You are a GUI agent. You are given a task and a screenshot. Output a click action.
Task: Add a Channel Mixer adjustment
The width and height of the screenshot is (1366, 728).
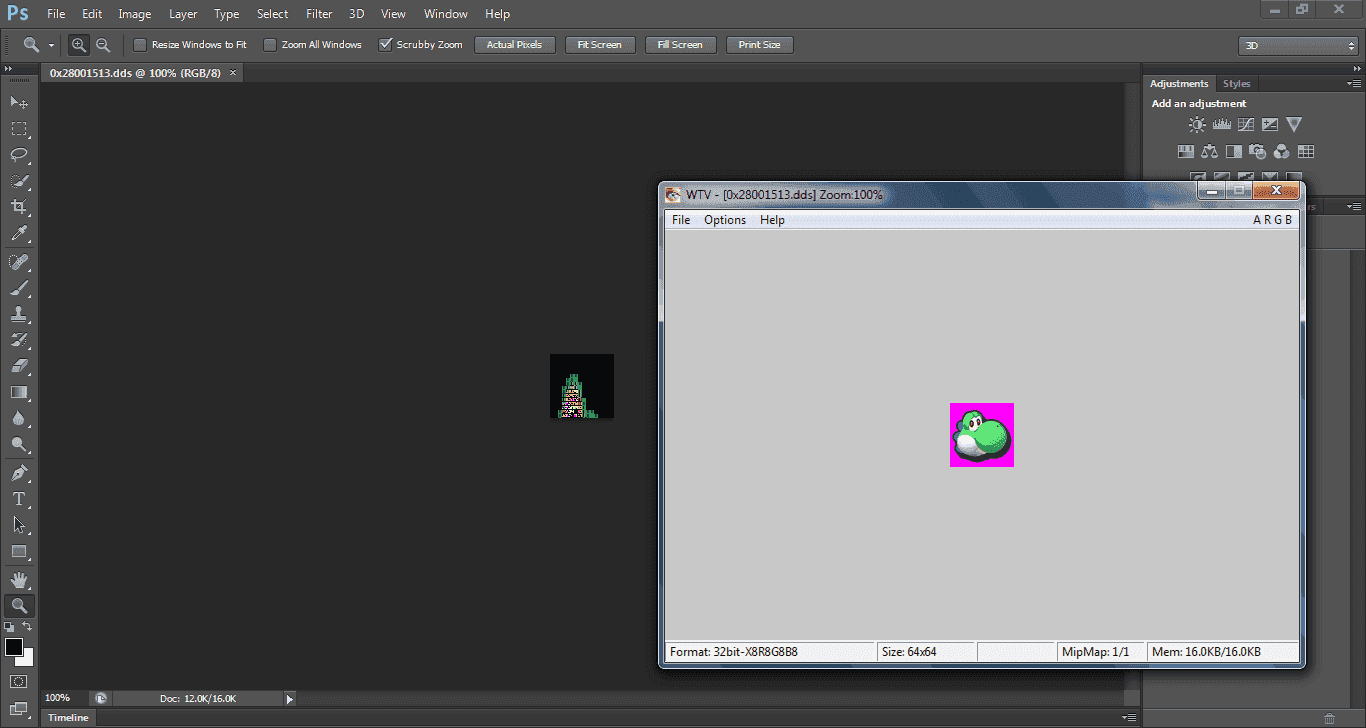pos(1282,152)
